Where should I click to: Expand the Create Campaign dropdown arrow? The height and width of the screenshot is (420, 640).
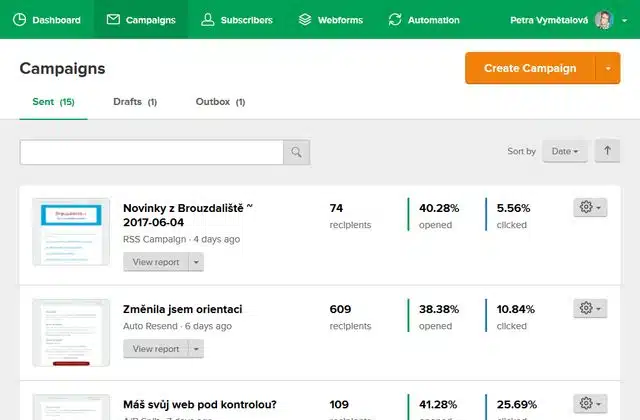(608, 68)
